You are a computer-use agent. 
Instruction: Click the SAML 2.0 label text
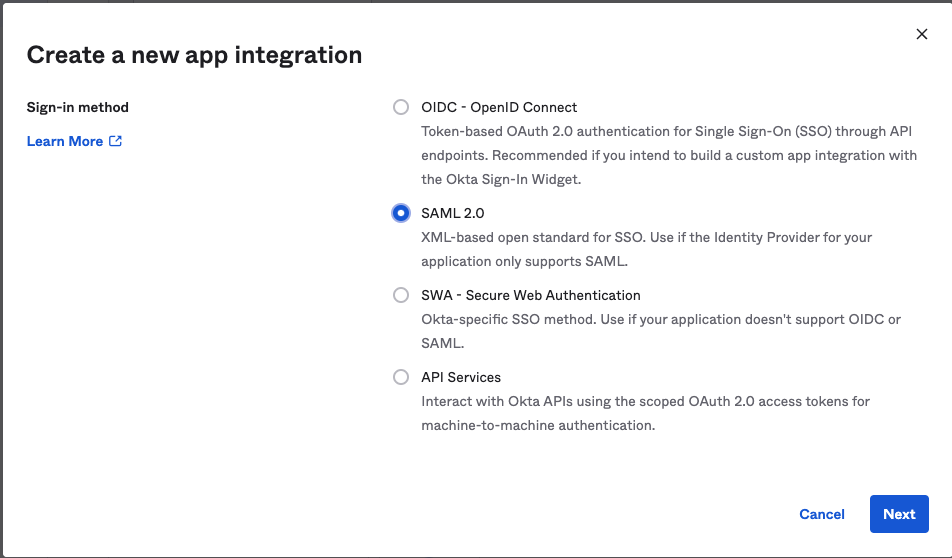(x=453, y=213)
